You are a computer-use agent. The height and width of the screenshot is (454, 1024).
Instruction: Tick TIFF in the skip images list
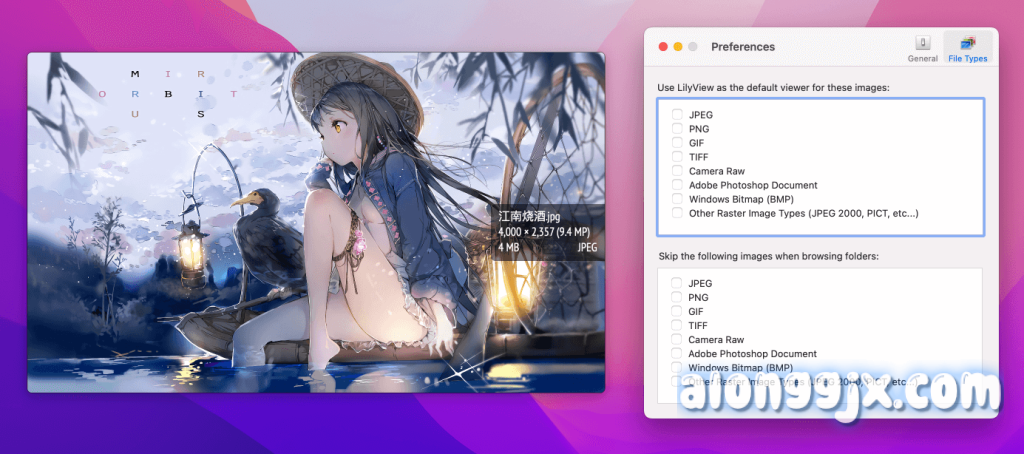(677, 325)
